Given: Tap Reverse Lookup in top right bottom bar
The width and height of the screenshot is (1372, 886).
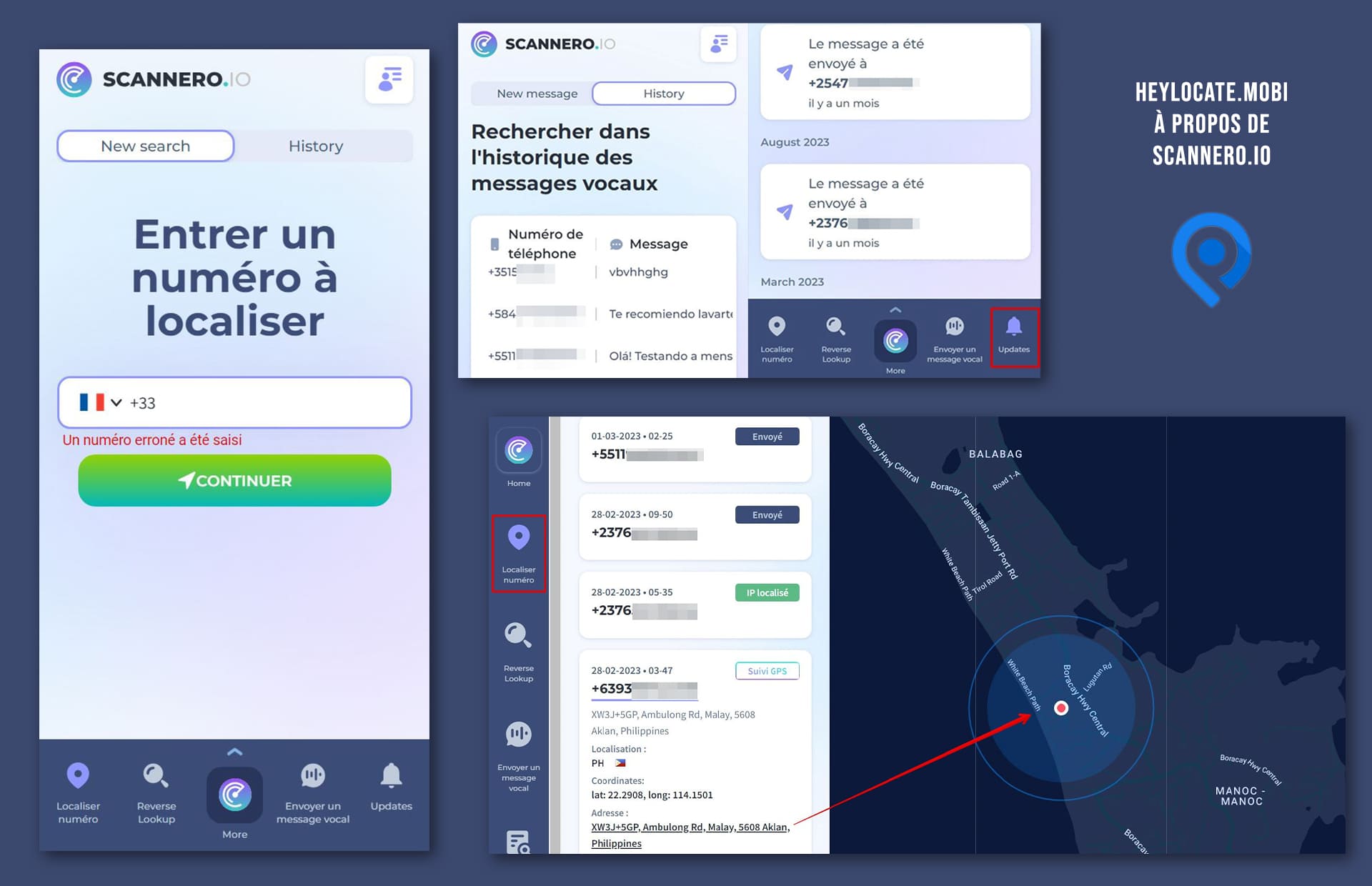Looking at the screenshot, I should [x=836, y=339].
